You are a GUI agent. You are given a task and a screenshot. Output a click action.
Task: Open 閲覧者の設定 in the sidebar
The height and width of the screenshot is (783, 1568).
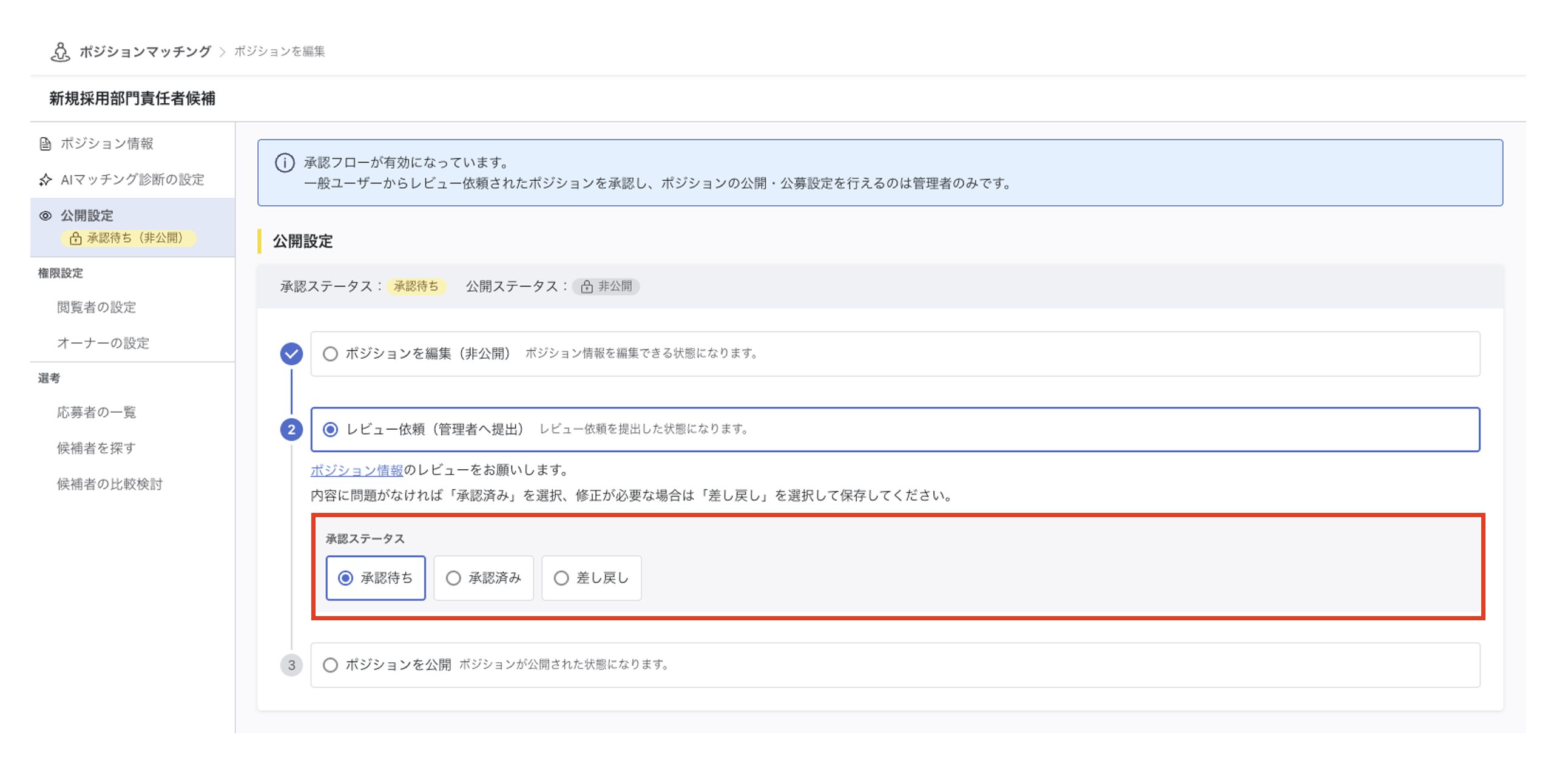(96, 308)
